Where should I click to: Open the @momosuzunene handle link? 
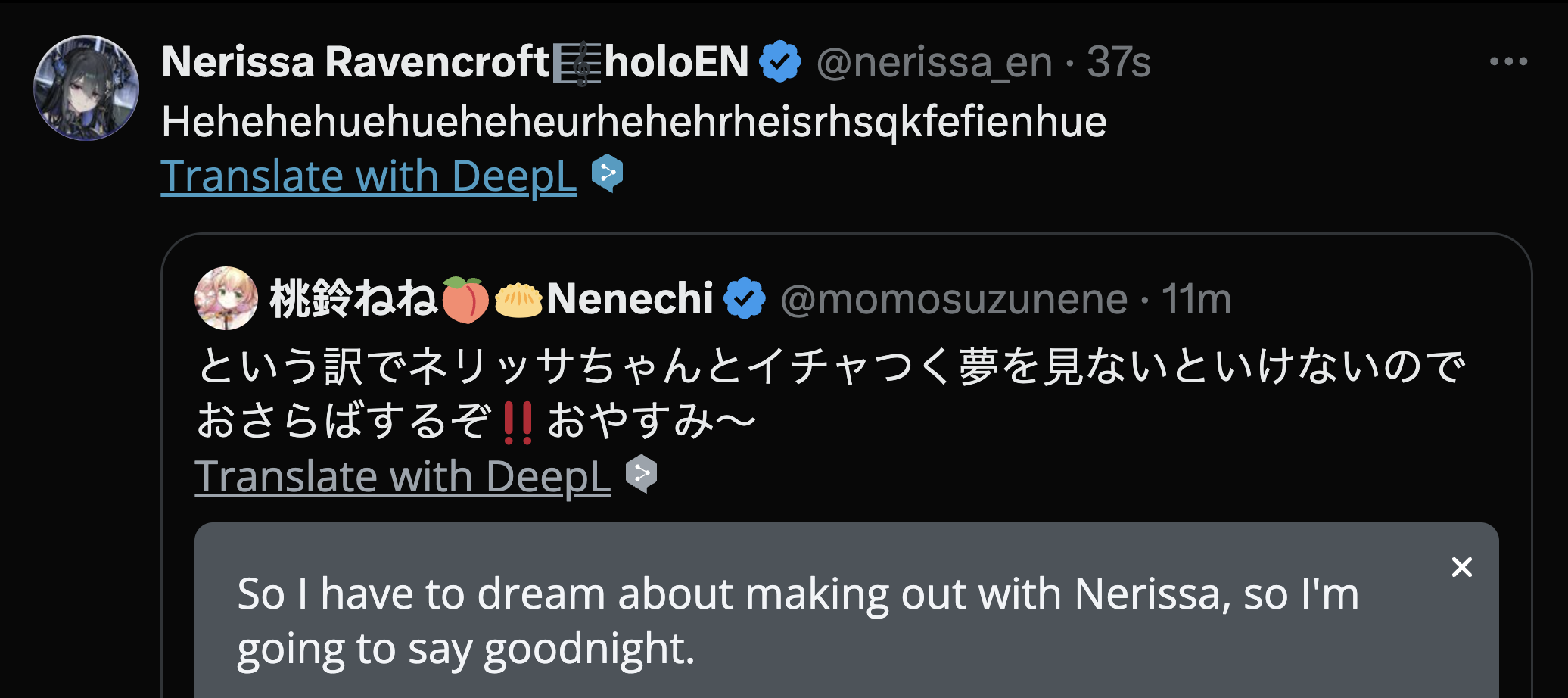(x=954, y=299)
